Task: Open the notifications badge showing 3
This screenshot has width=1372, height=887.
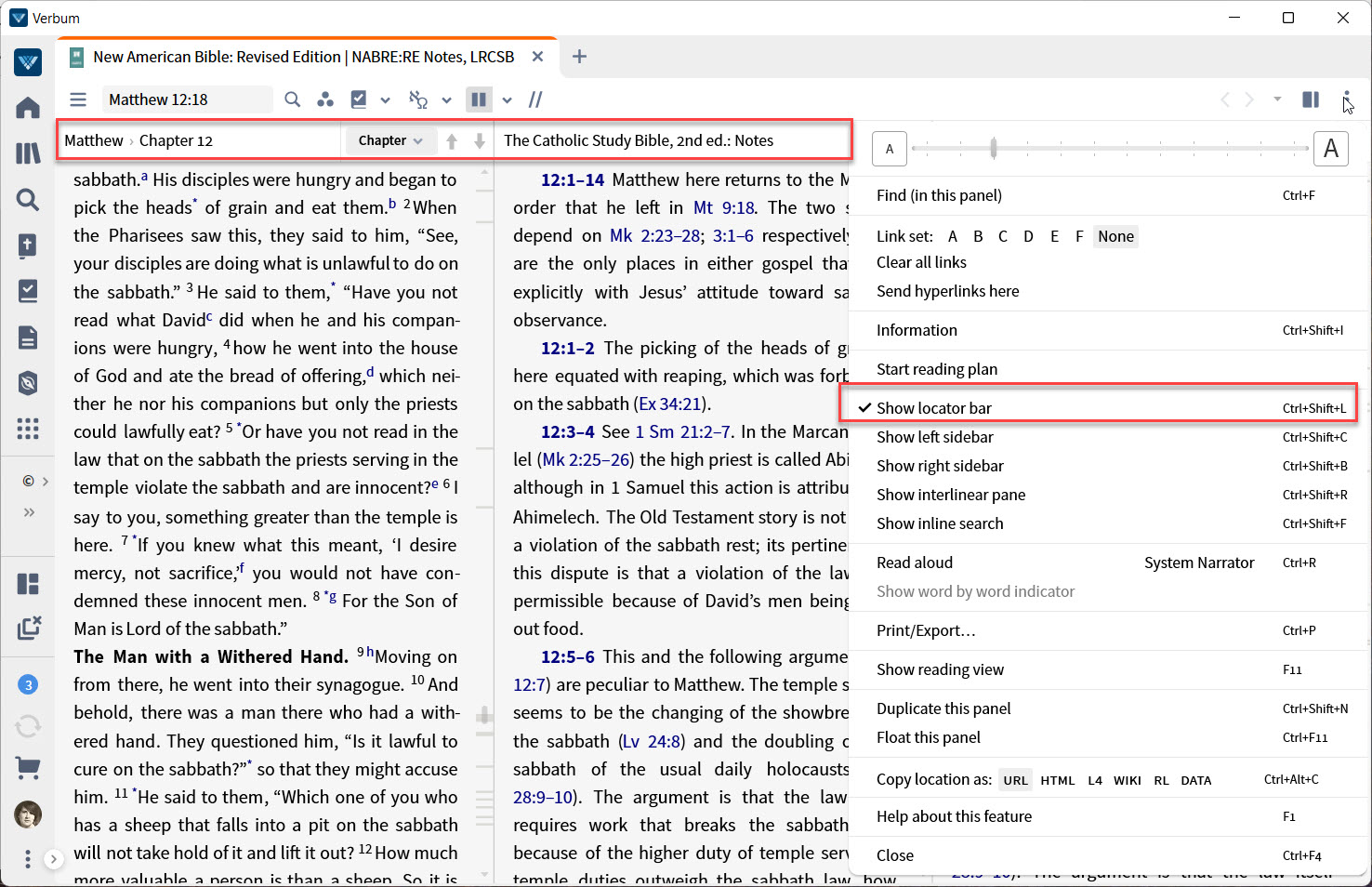Action: (28, 685)
